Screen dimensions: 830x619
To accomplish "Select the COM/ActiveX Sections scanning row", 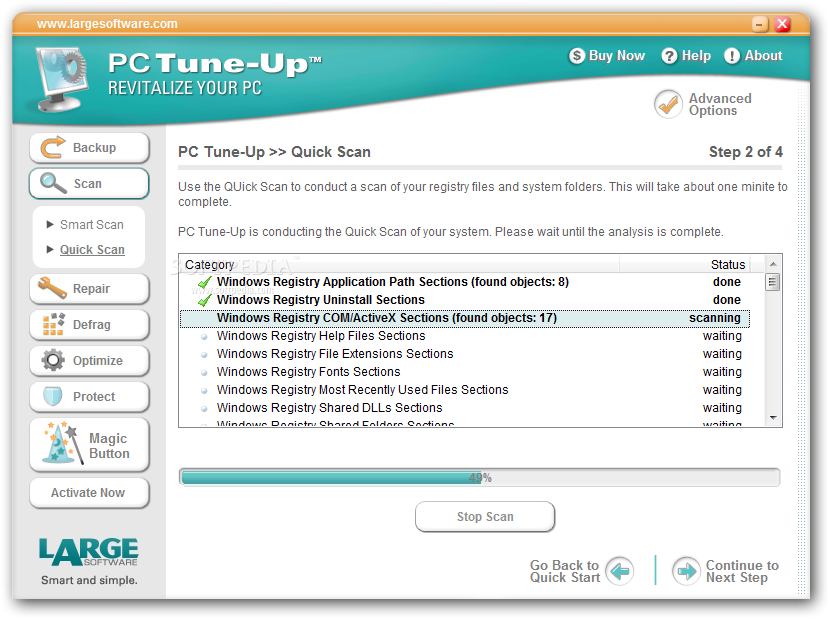I will pos(465,318).
